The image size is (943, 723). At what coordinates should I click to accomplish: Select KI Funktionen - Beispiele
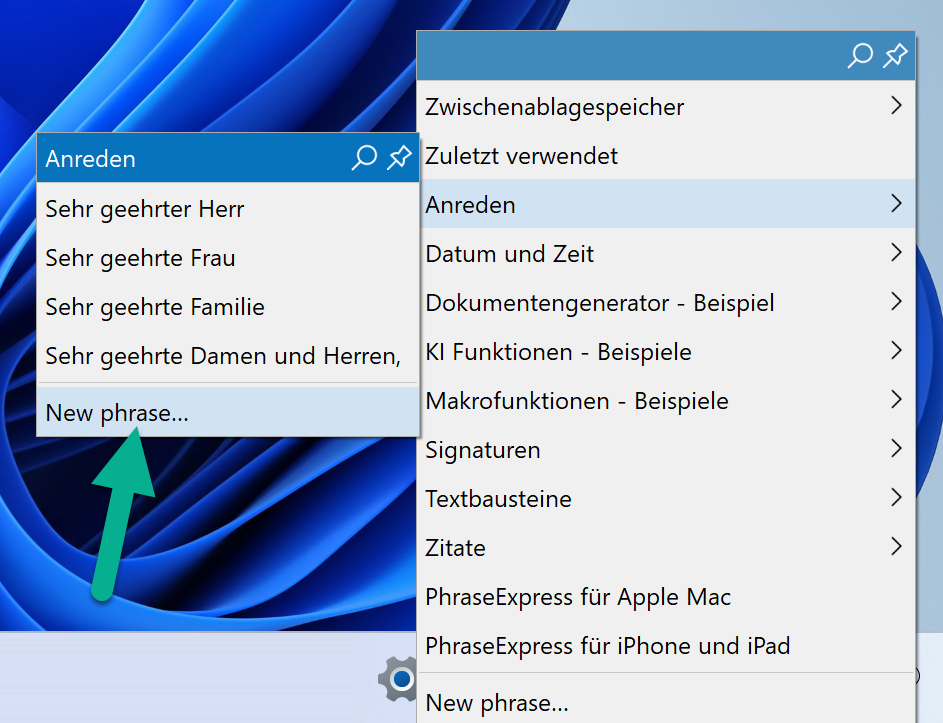pyautogui.click(x=558, y=352)
